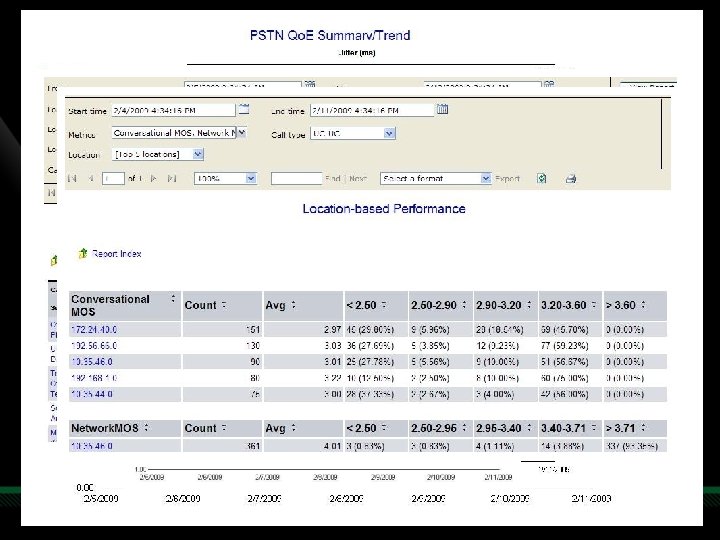Screen dimensions: 720x540
Task: Refresh the report
Action: click(542, 179)
